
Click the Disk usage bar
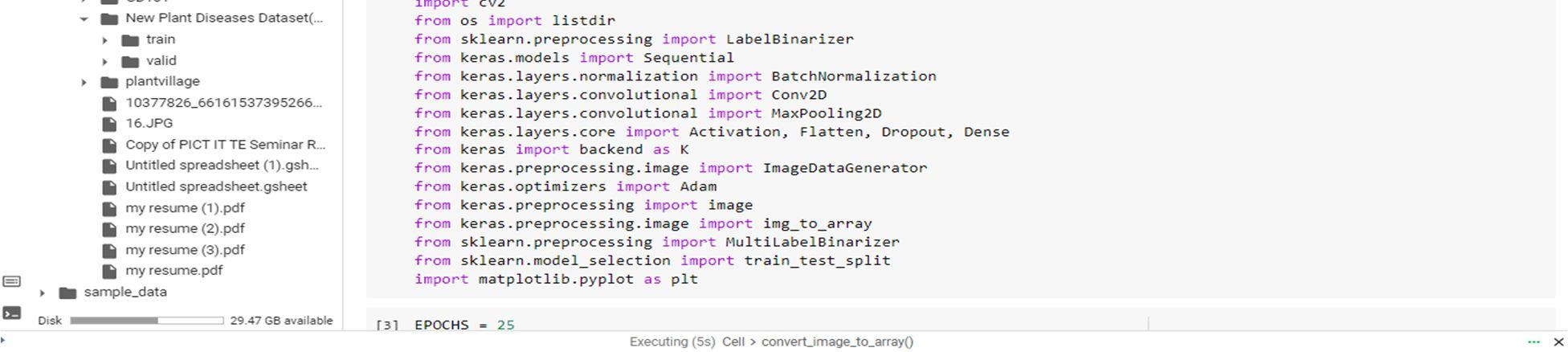point(146,320)
